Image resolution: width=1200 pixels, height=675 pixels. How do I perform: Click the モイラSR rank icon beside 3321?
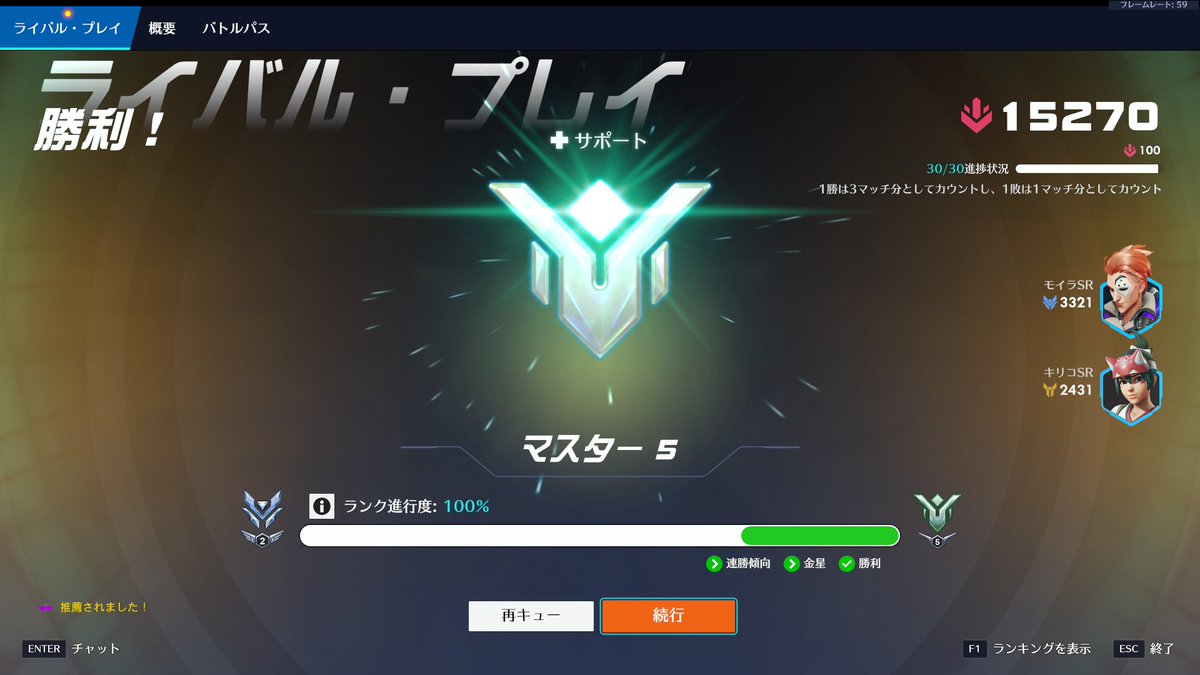click(1050, 303)
